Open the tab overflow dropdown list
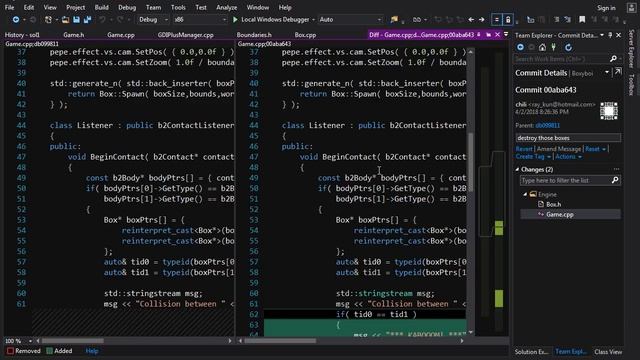Viewport: 640px width, 360px height. pyautogui.click(x=506, y=35)
